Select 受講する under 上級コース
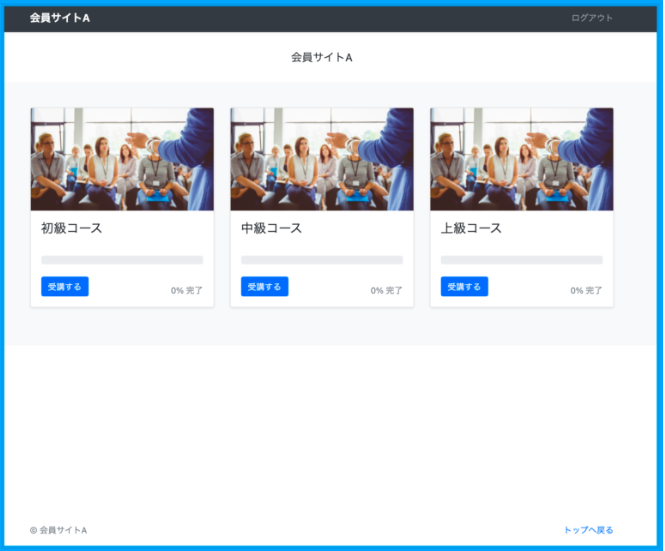 [464, 287]
